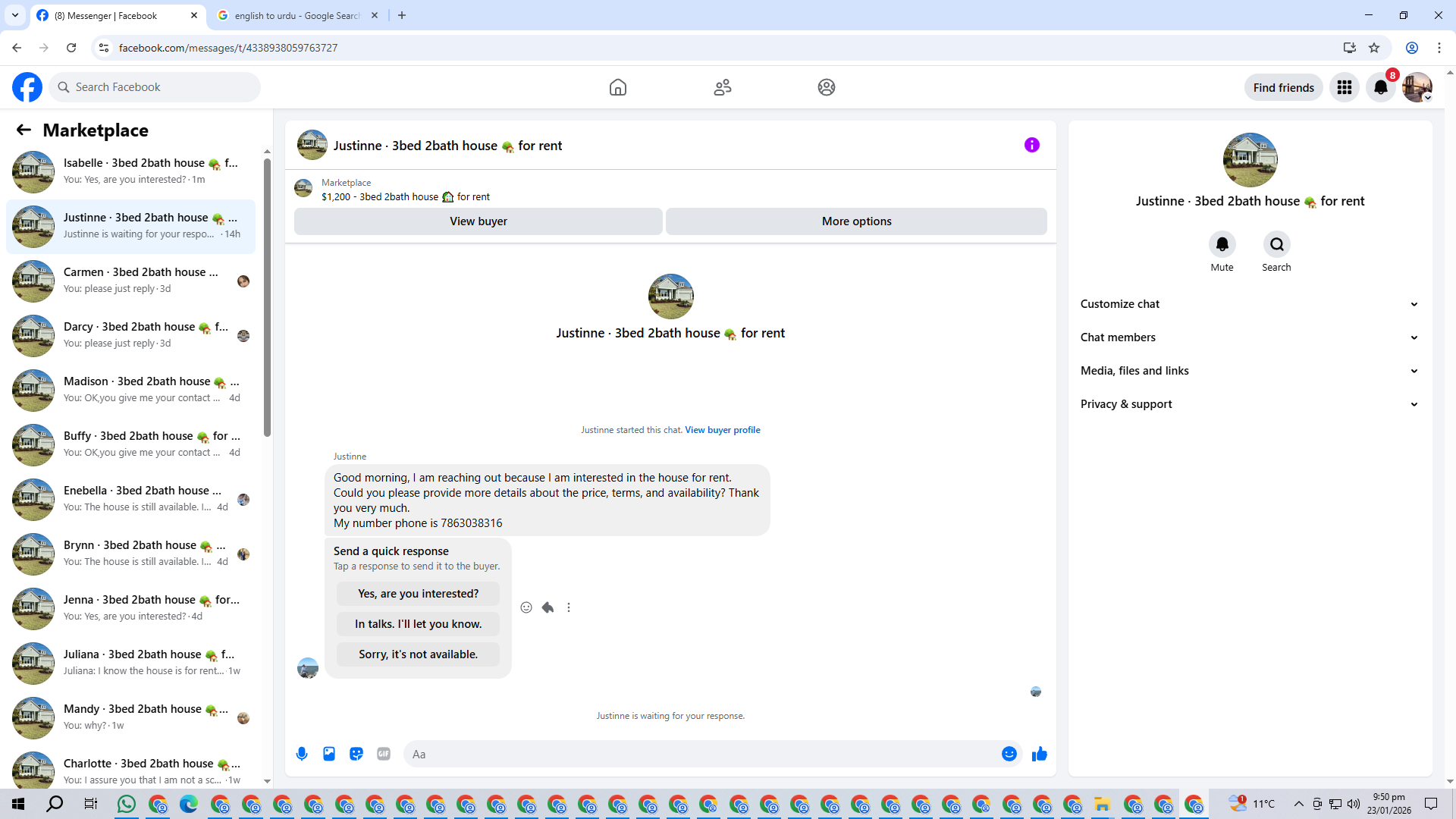Viewport: 1456px width, 819px height.
Task: Mute this conversation
Action: pyautogui.click(x=1222, y=245)
